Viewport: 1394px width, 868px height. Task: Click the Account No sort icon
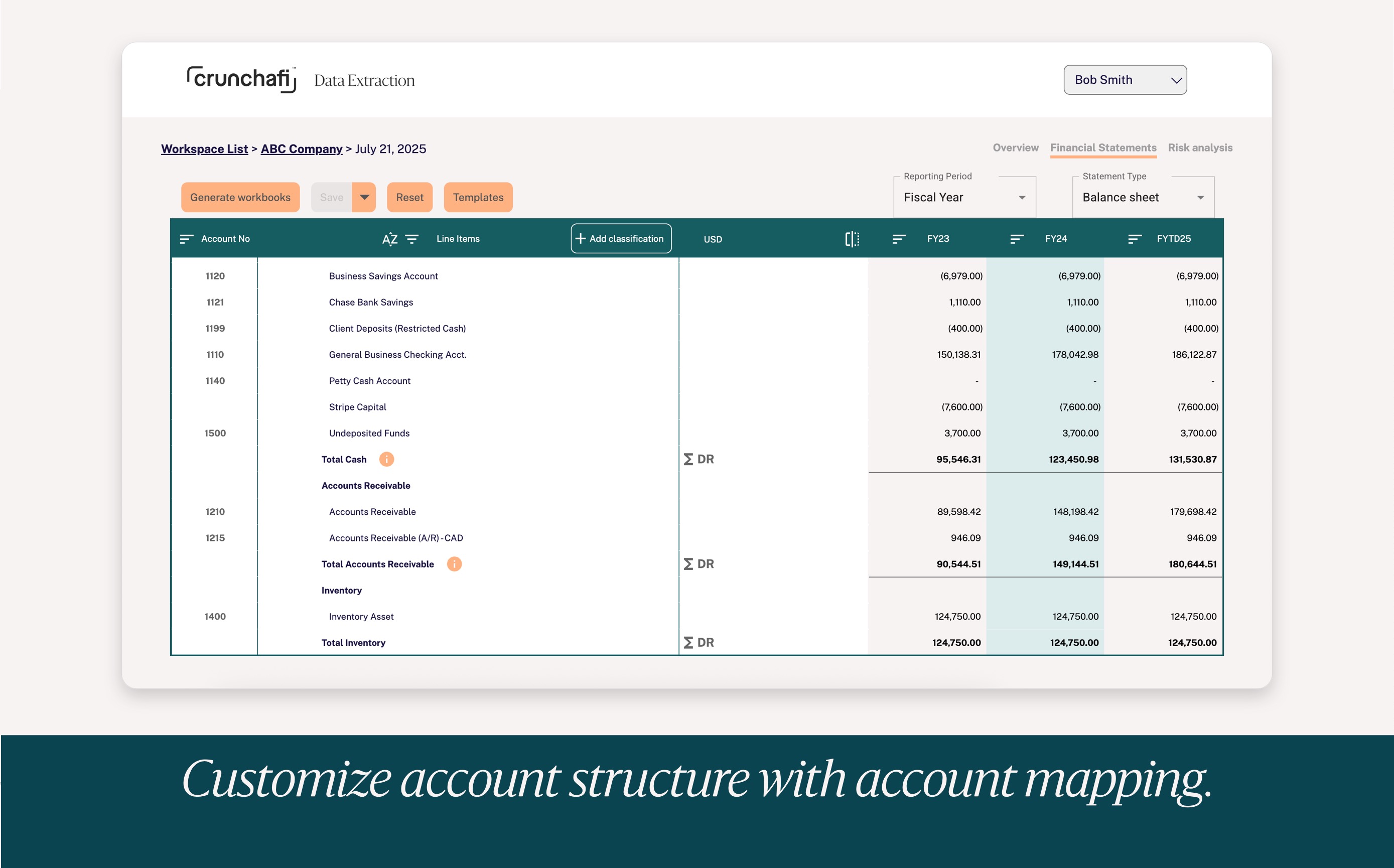(186, 239)
